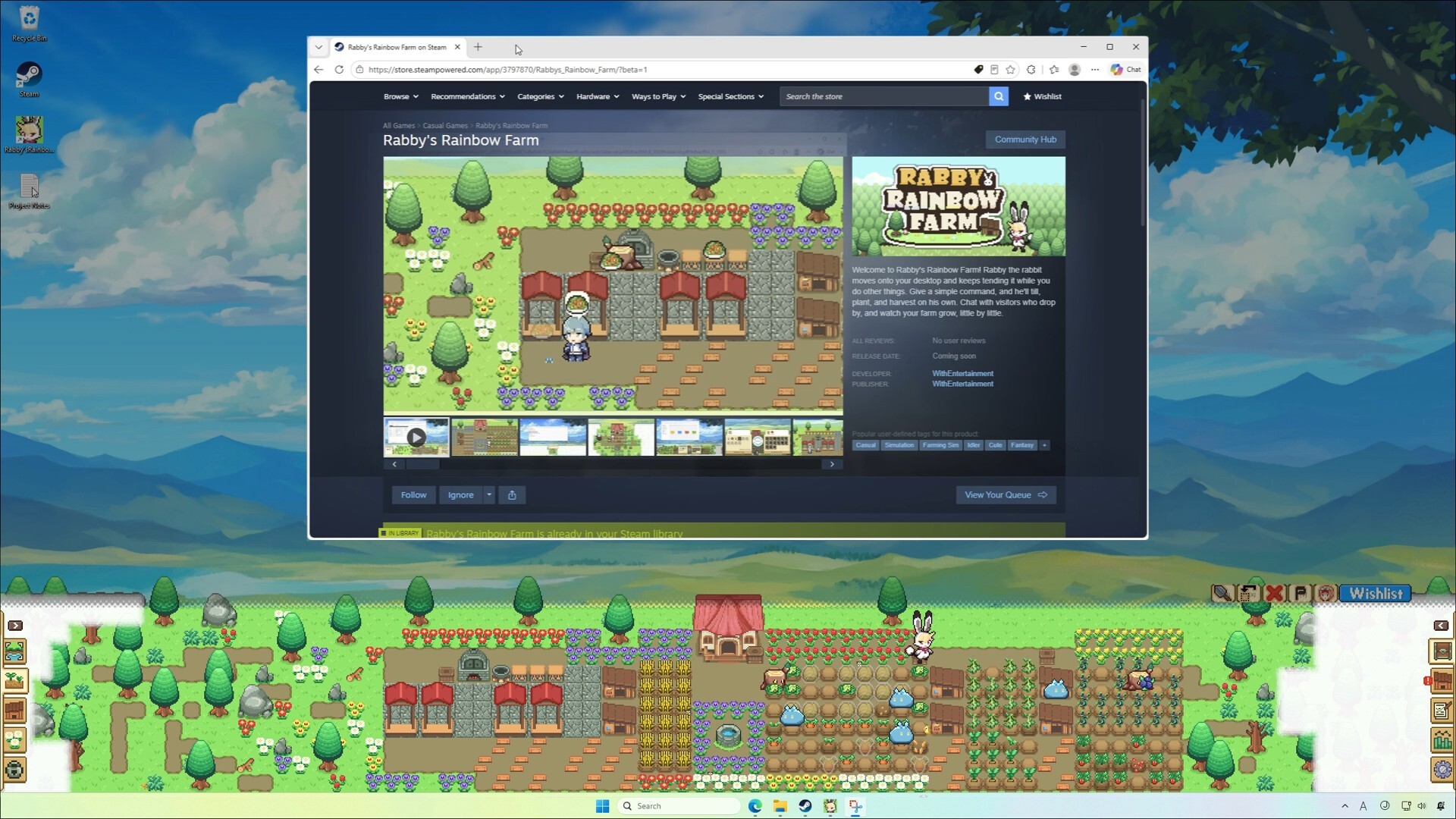Open the Ways to Play menu
The width and height of the screenshot is (1456, 819).
pyautogui.click(x=658, y=96)
